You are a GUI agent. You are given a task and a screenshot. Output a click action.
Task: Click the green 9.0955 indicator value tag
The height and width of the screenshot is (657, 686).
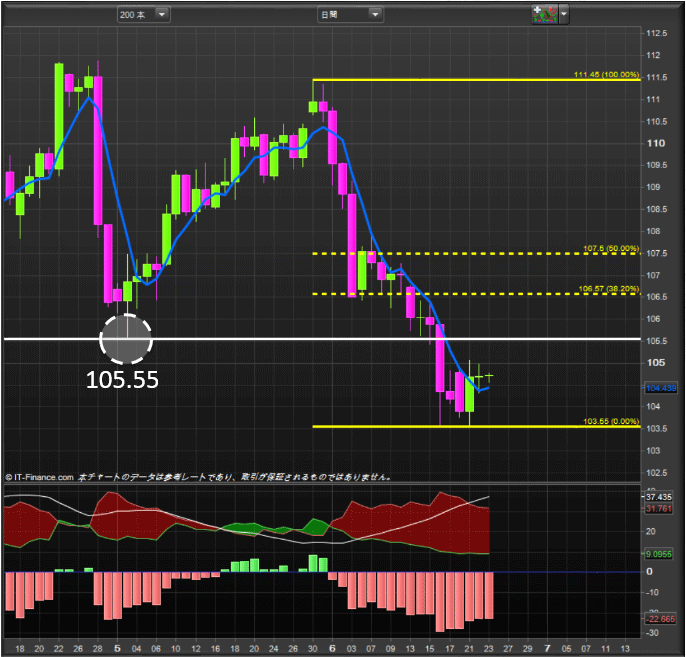click(658, 554)
